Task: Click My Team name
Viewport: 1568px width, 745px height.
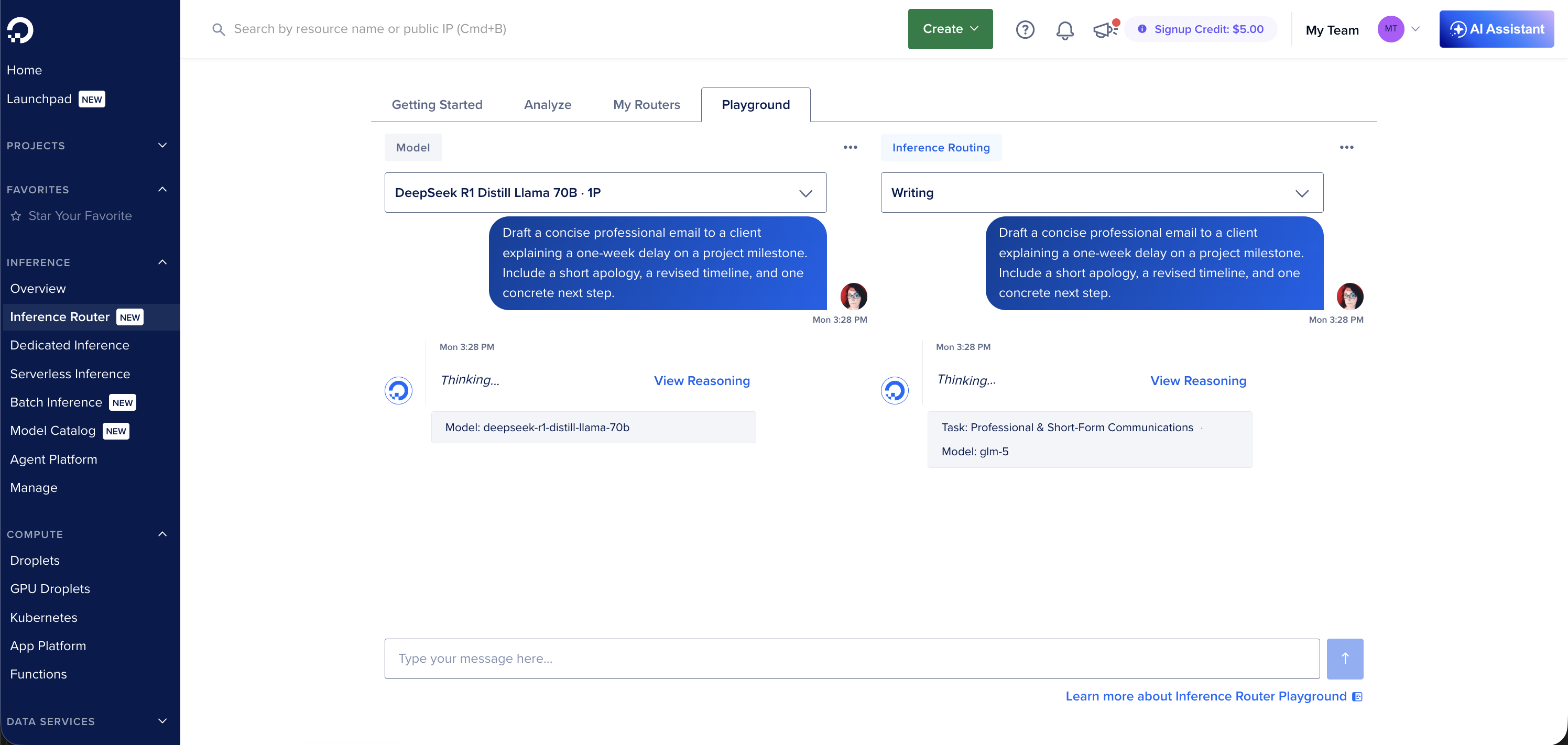Action: coord(1332,30)
